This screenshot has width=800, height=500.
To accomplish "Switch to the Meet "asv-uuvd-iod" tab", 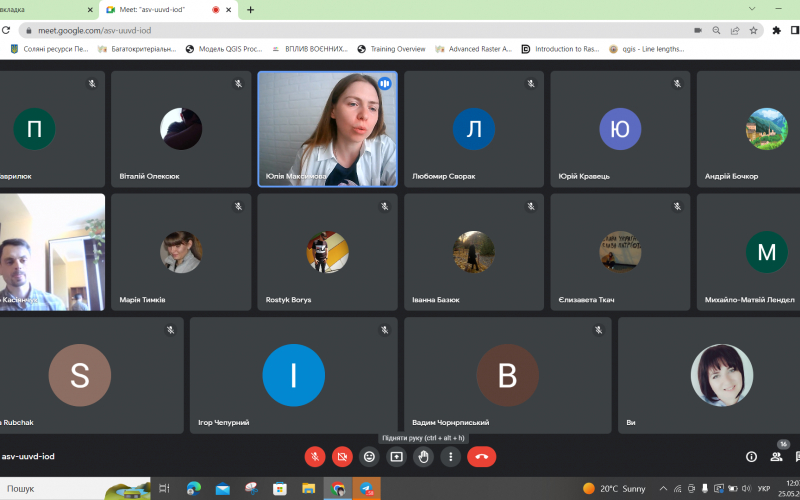I will [160, 10].
